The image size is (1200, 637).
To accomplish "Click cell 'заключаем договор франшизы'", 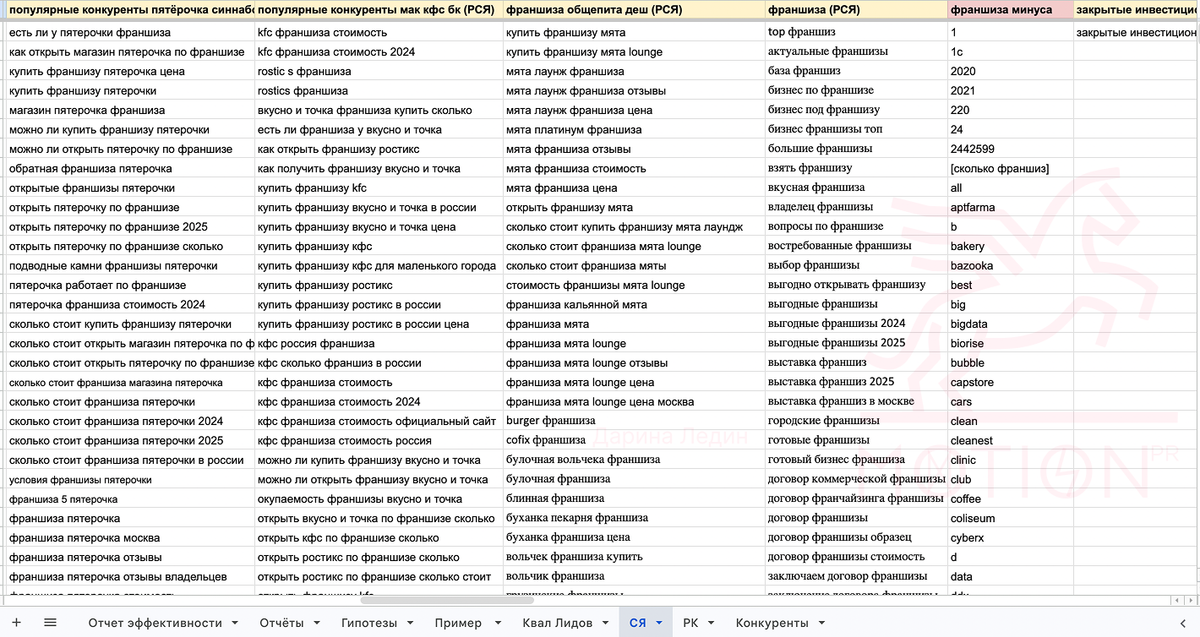I will [855, 577].
